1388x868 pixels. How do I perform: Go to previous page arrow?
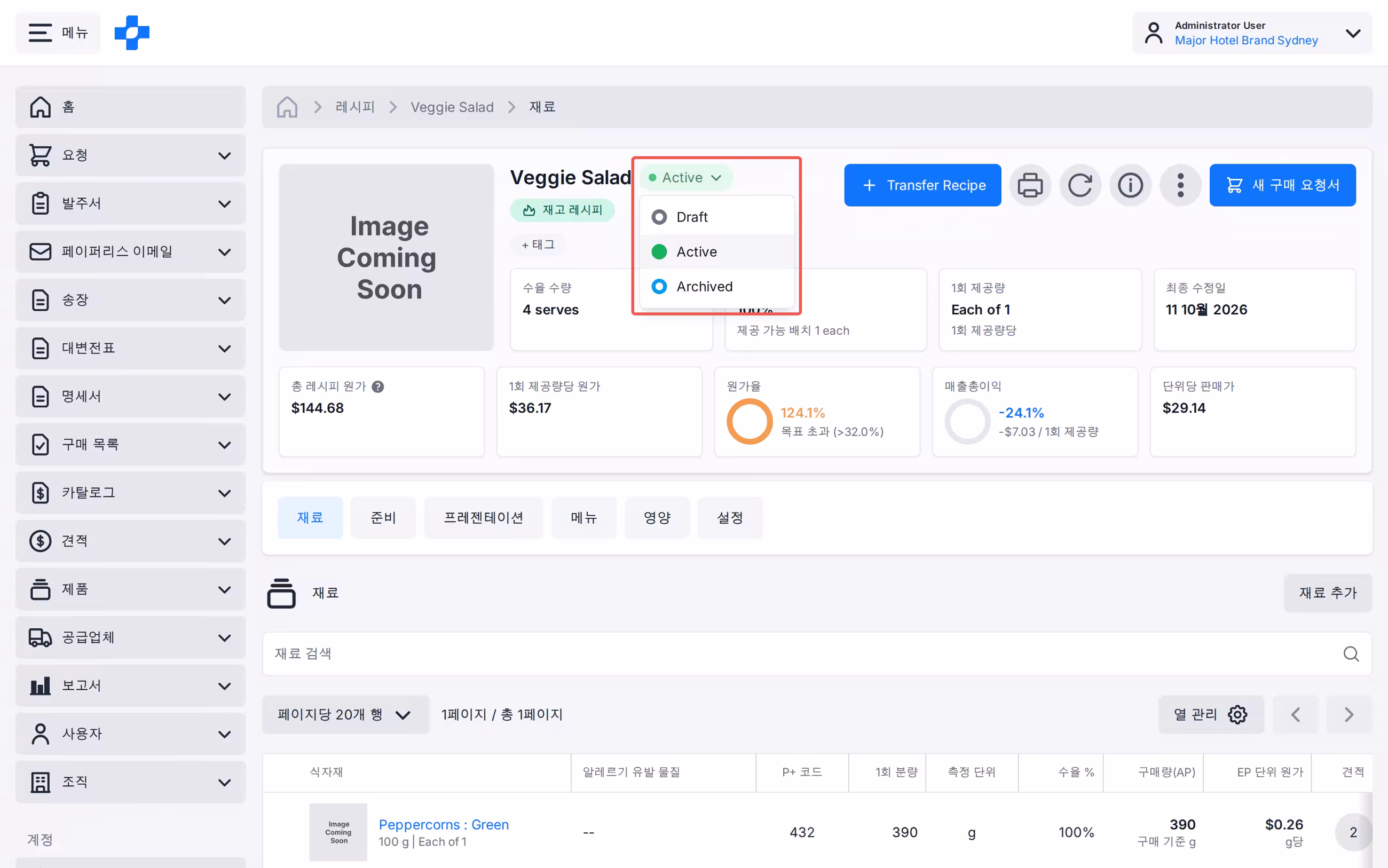tap(1295, 714)
